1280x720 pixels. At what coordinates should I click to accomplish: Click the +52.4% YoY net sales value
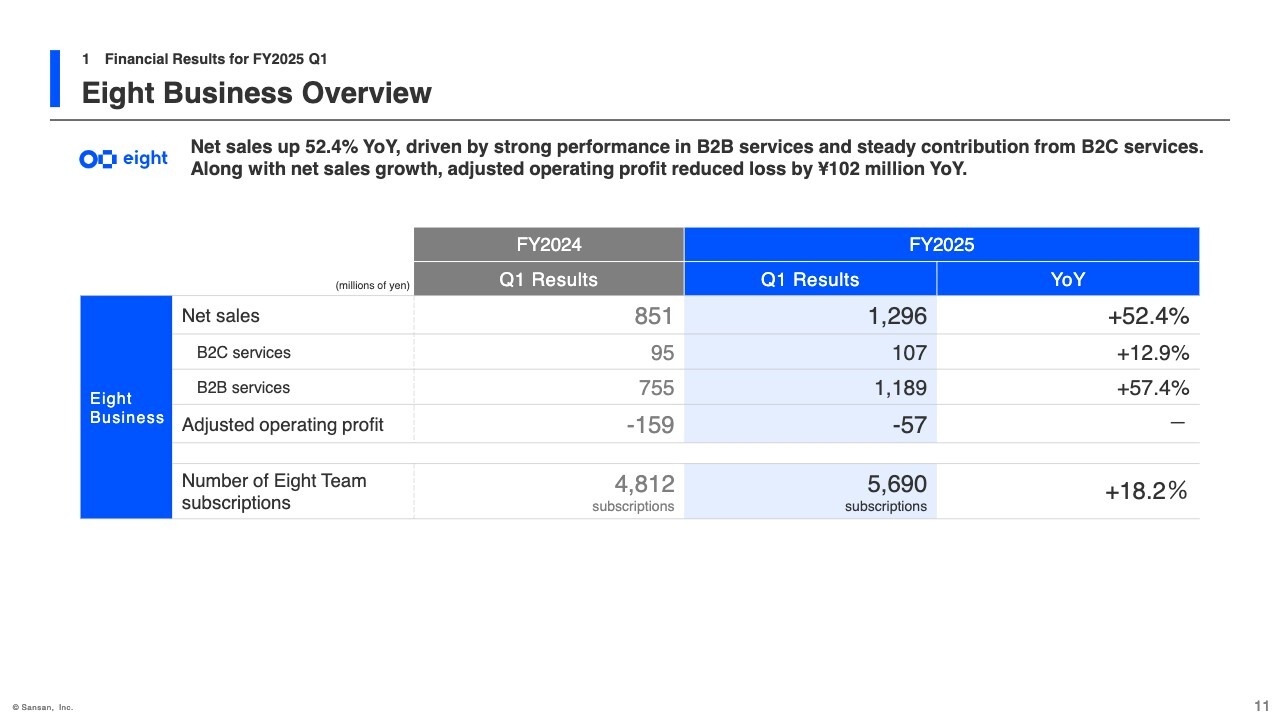click(1147, 317)
